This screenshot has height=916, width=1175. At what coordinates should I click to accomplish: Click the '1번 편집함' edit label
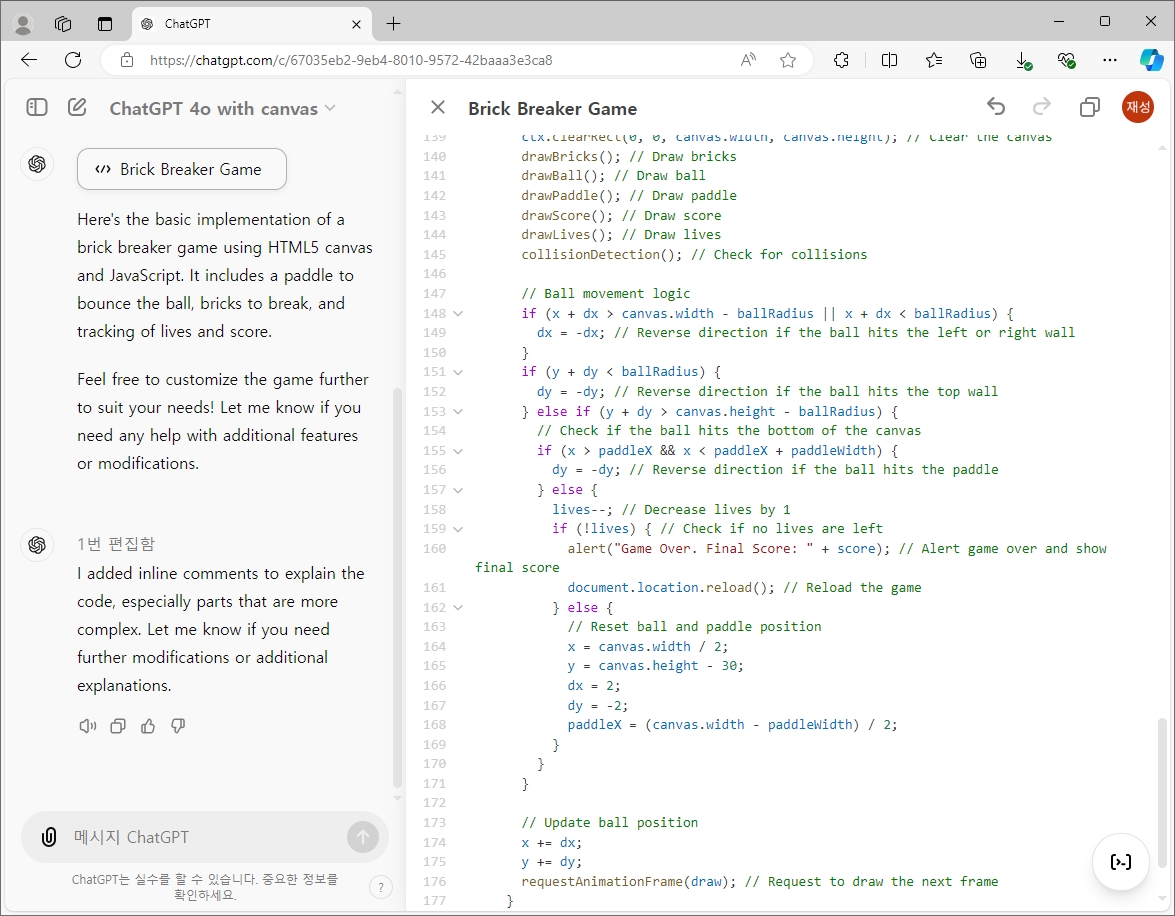pos(116,544)
